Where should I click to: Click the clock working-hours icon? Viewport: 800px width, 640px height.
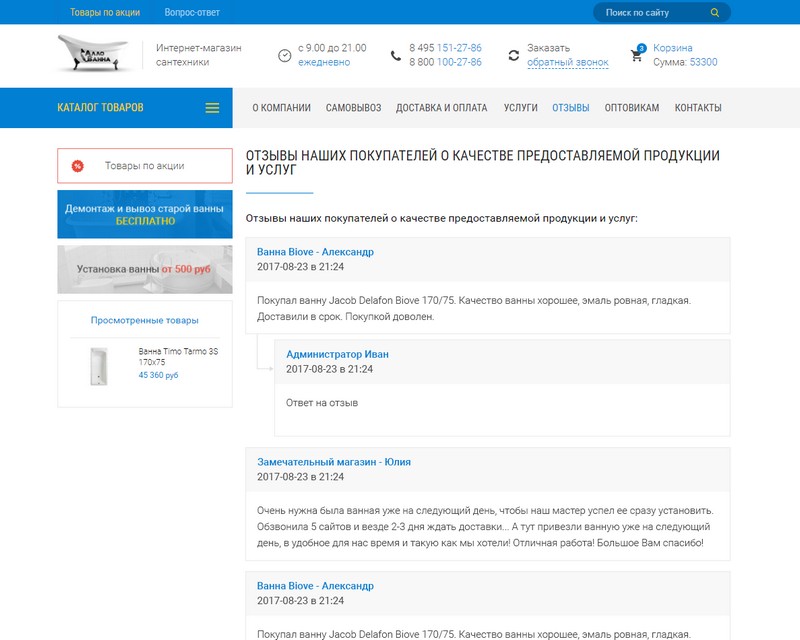pyautogui.click(x=285, y=55)
